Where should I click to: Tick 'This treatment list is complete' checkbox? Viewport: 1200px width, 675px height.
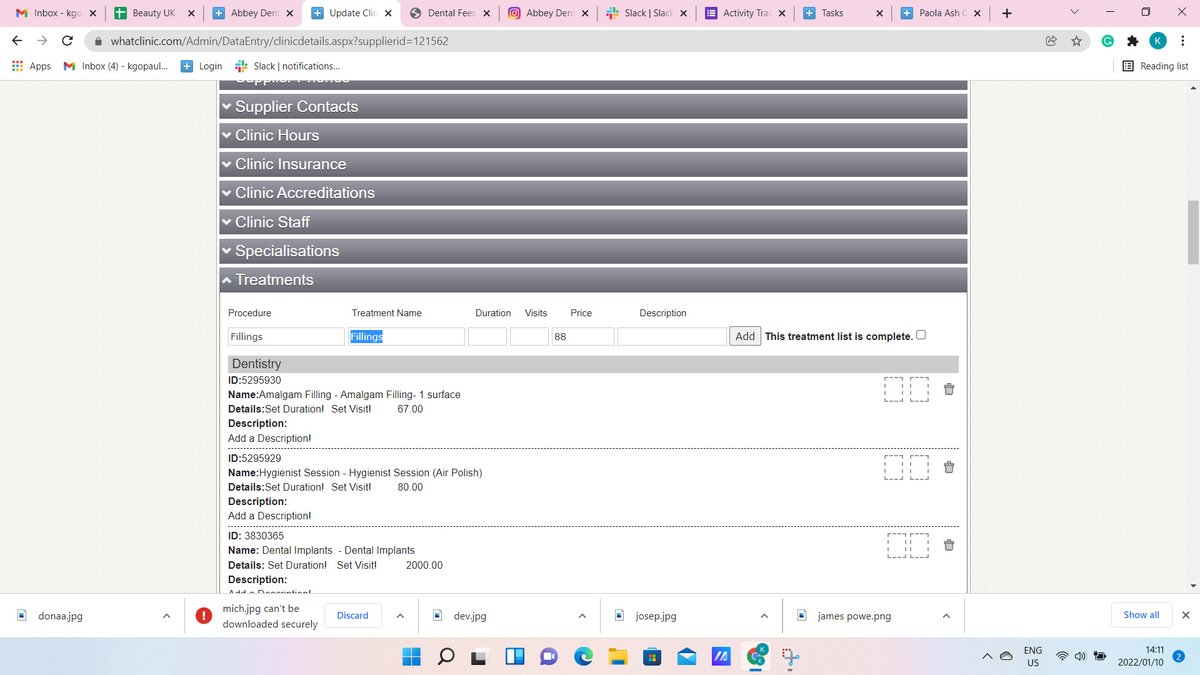pyautogui.click(x=921, y=335)
